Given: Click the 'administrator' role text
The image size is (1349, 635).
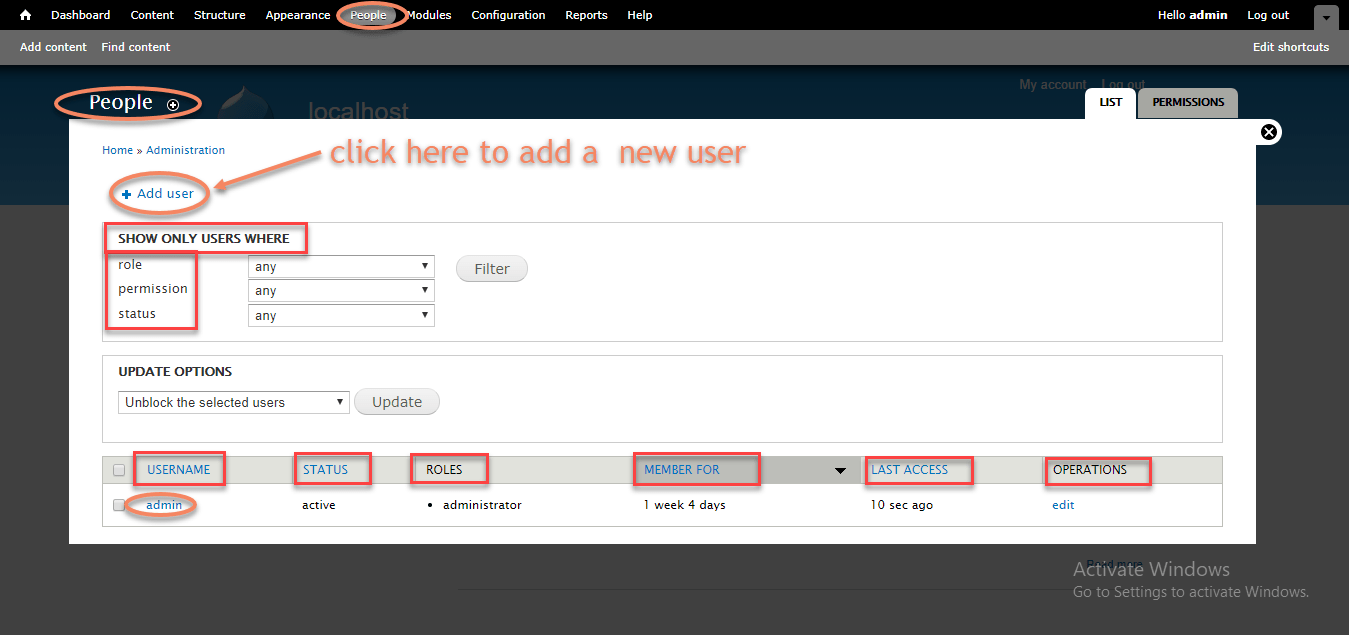Looking at the screenshot, I should pos(482,505).
